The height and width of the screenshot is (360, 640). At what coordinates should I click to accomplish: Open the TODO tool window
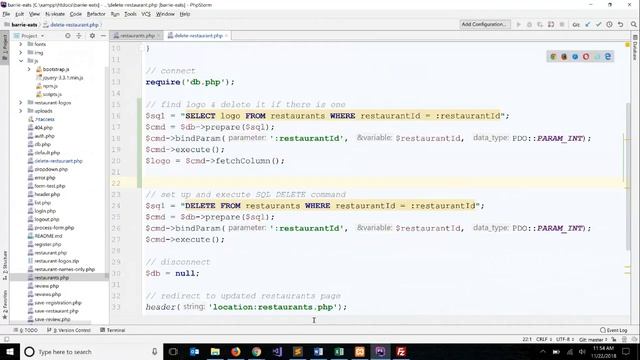pyautogui.click(x=26, y=330)
